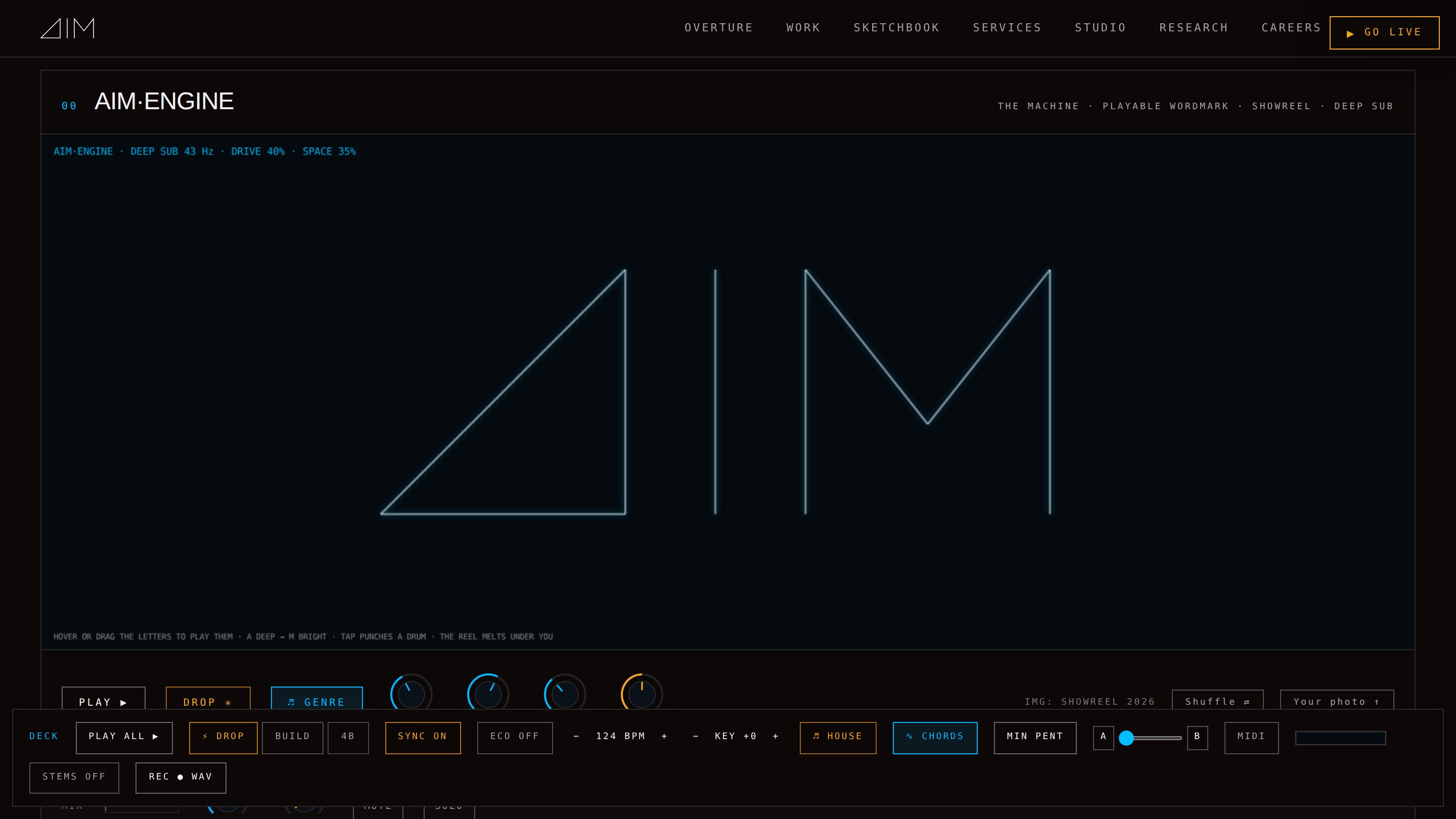The width and height of the screenshot is (1456, 819).
Task: Increase BPM with the plus
Action: point(664,737)
